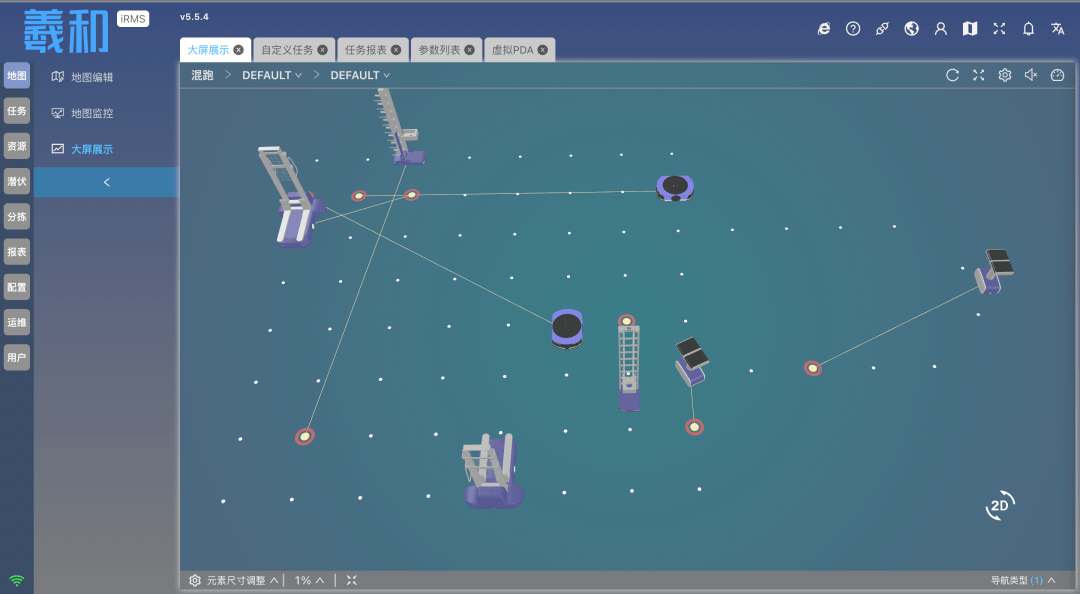The width and height of the screenshot is (1080, 594).
Task: Refresh the map view
Action: [953, 75]
